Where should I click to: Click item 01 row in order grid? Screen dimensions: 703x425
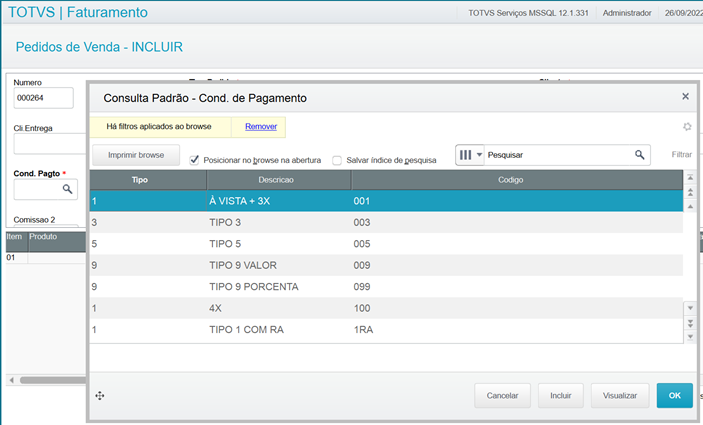(x=46, y=257)
